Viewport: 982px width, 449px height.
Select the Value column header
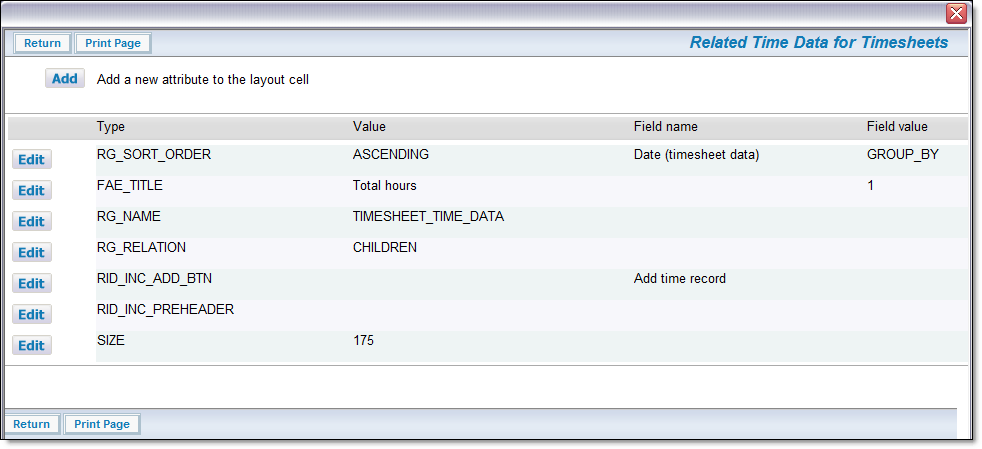[369, 126]
